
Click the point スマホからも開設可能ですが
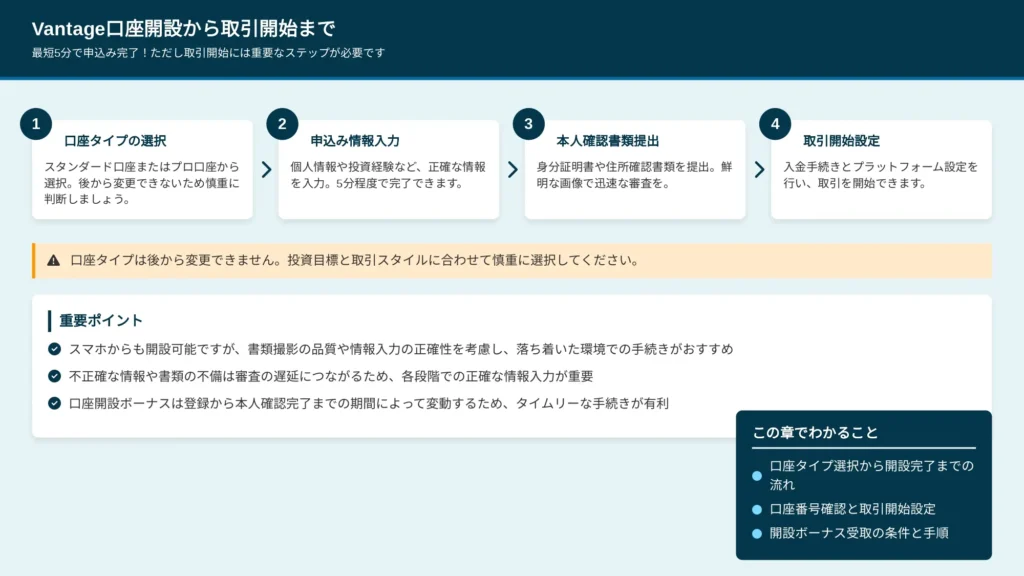click(401, 349)
